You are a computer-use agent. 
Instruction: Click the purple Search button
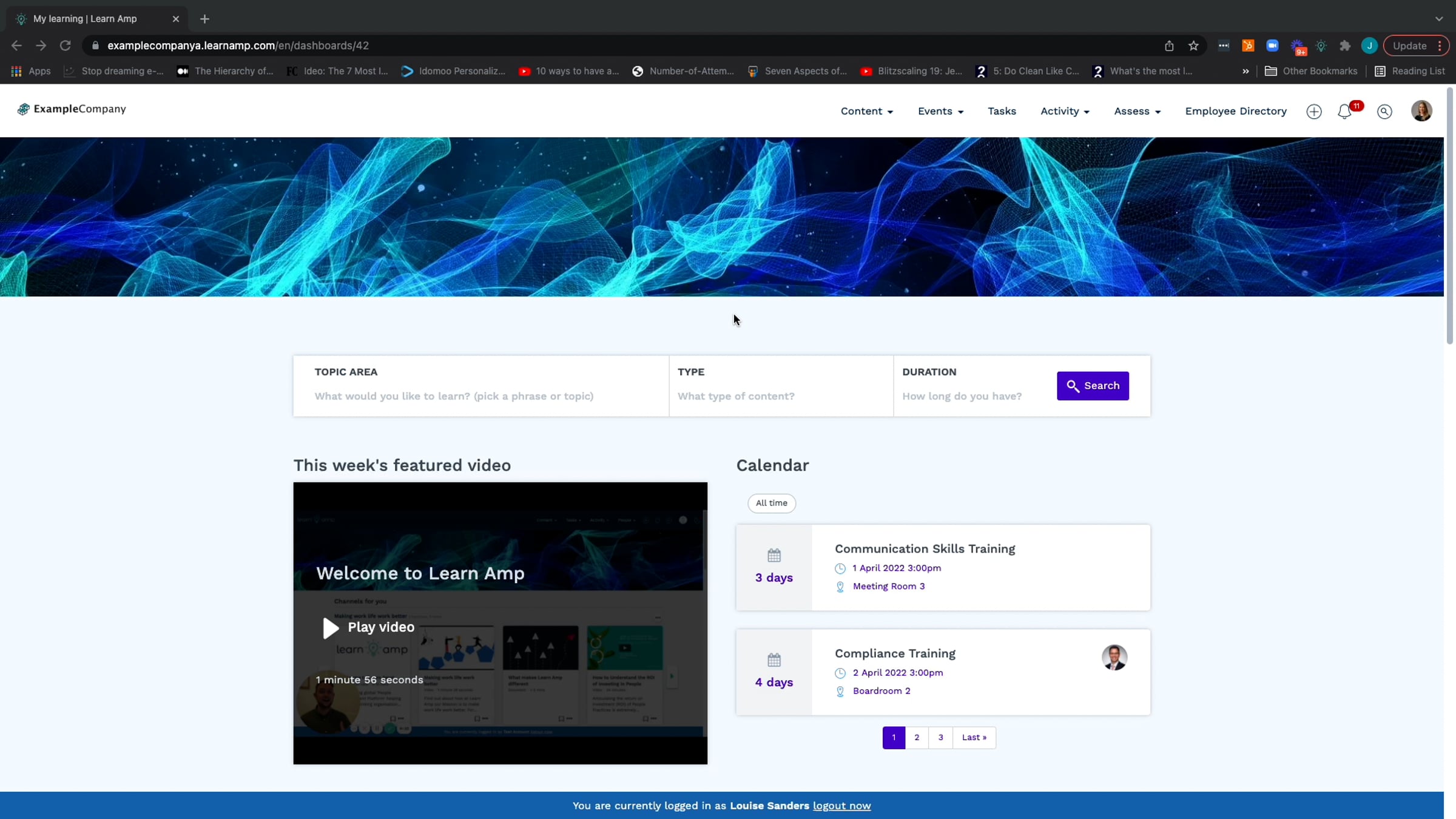coord(1093,386)
